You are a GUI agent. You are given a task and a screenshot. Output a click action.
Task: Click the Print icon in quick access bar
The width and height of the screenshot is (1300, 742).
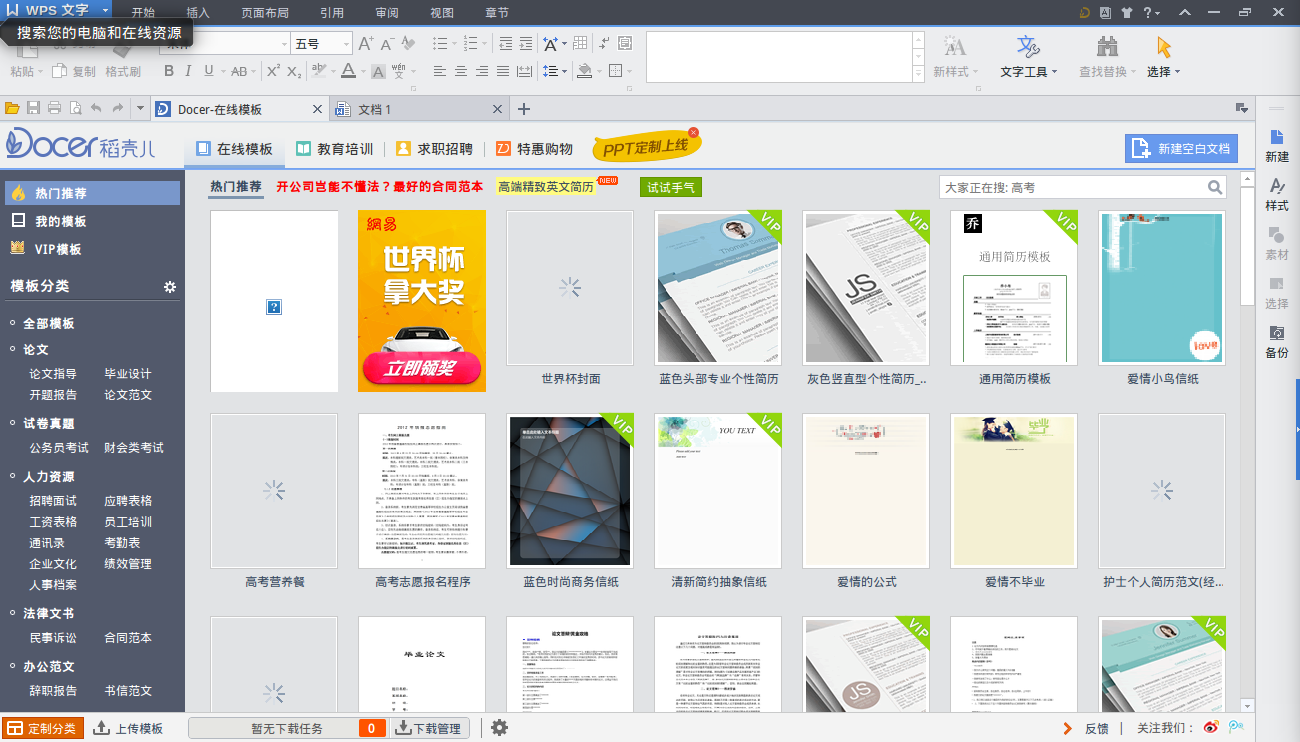54,108
